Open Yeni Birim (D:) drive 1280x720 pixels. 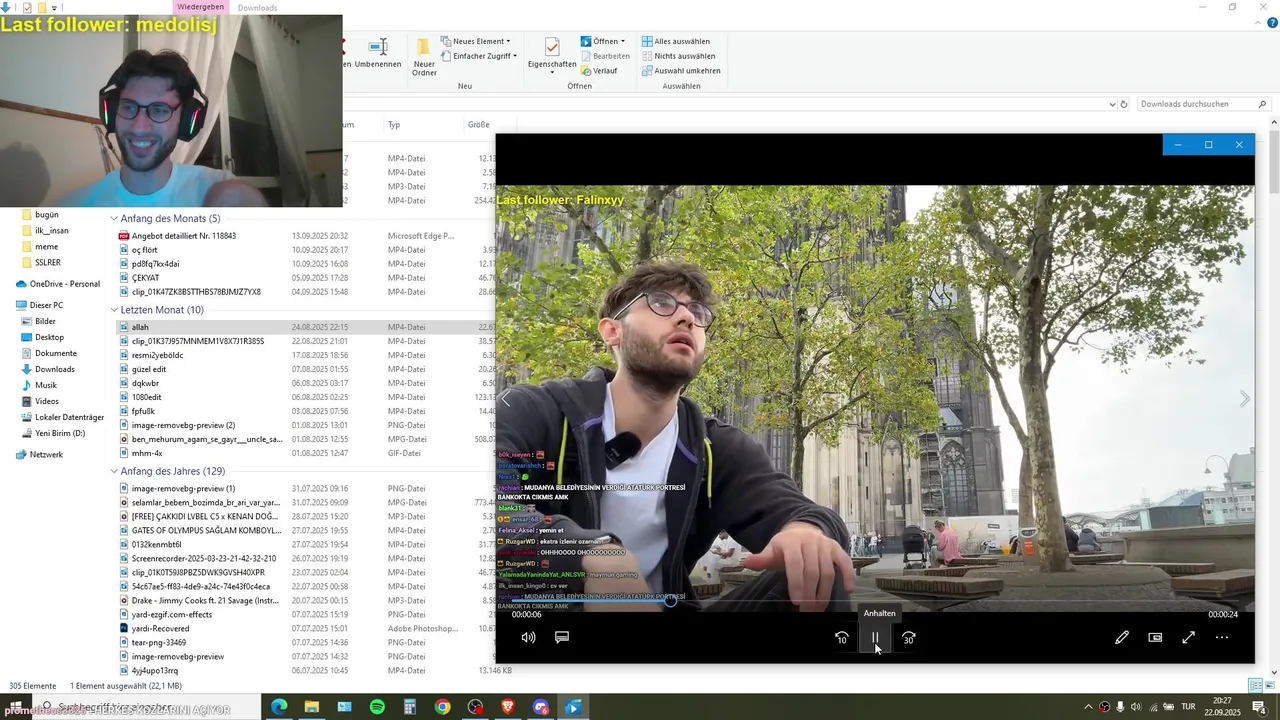pos(60,433)
